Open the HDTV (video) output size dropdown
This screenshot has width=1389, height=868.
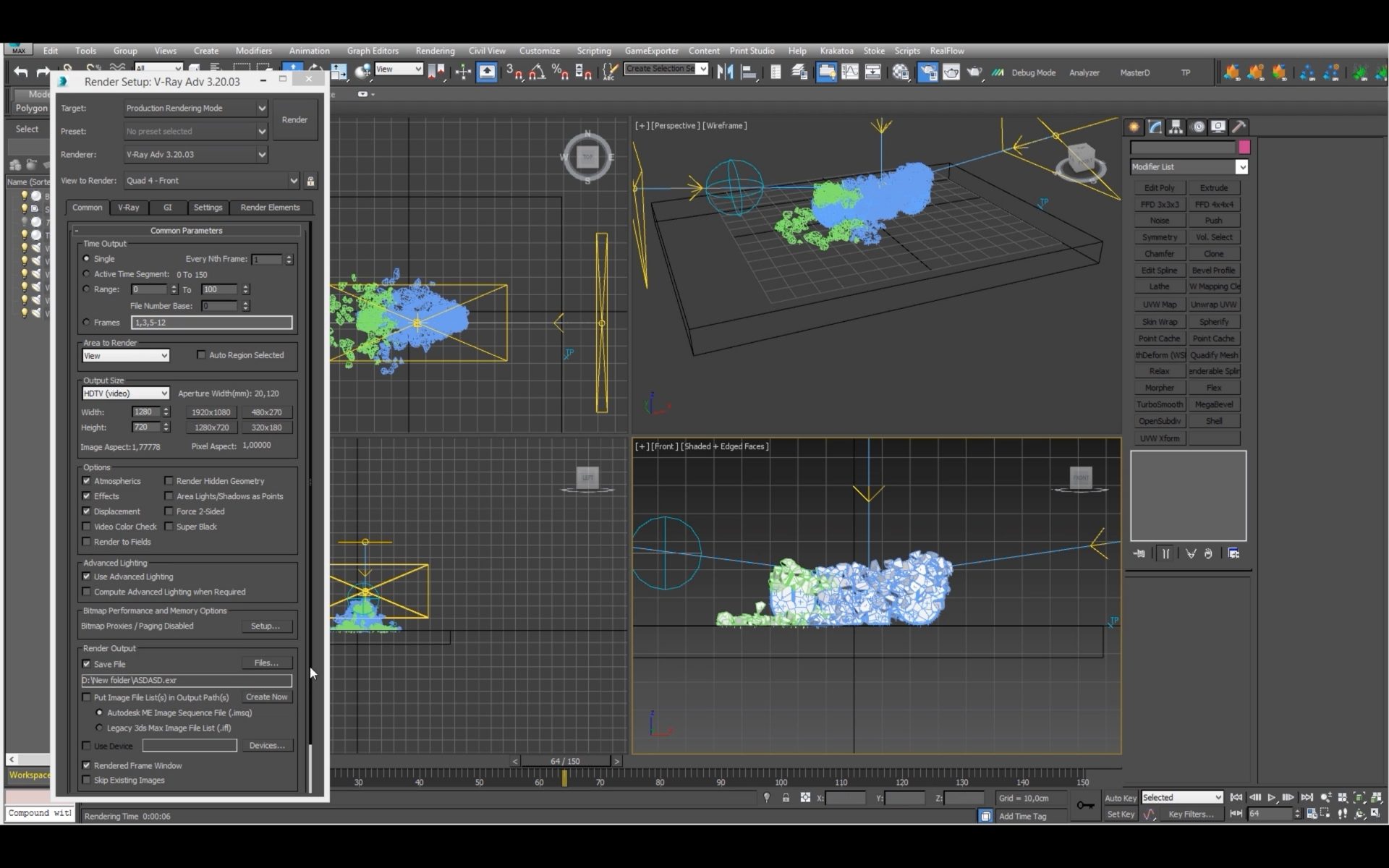point(125,393)
